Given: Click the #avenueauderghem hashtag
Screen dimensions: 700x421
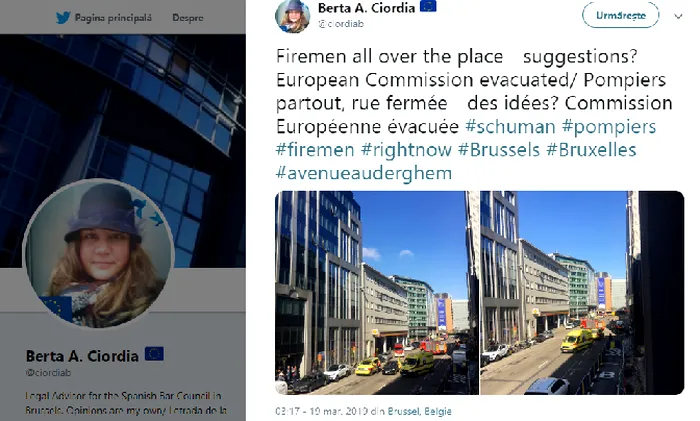Looking at the screenshot, I should point(364,173).
